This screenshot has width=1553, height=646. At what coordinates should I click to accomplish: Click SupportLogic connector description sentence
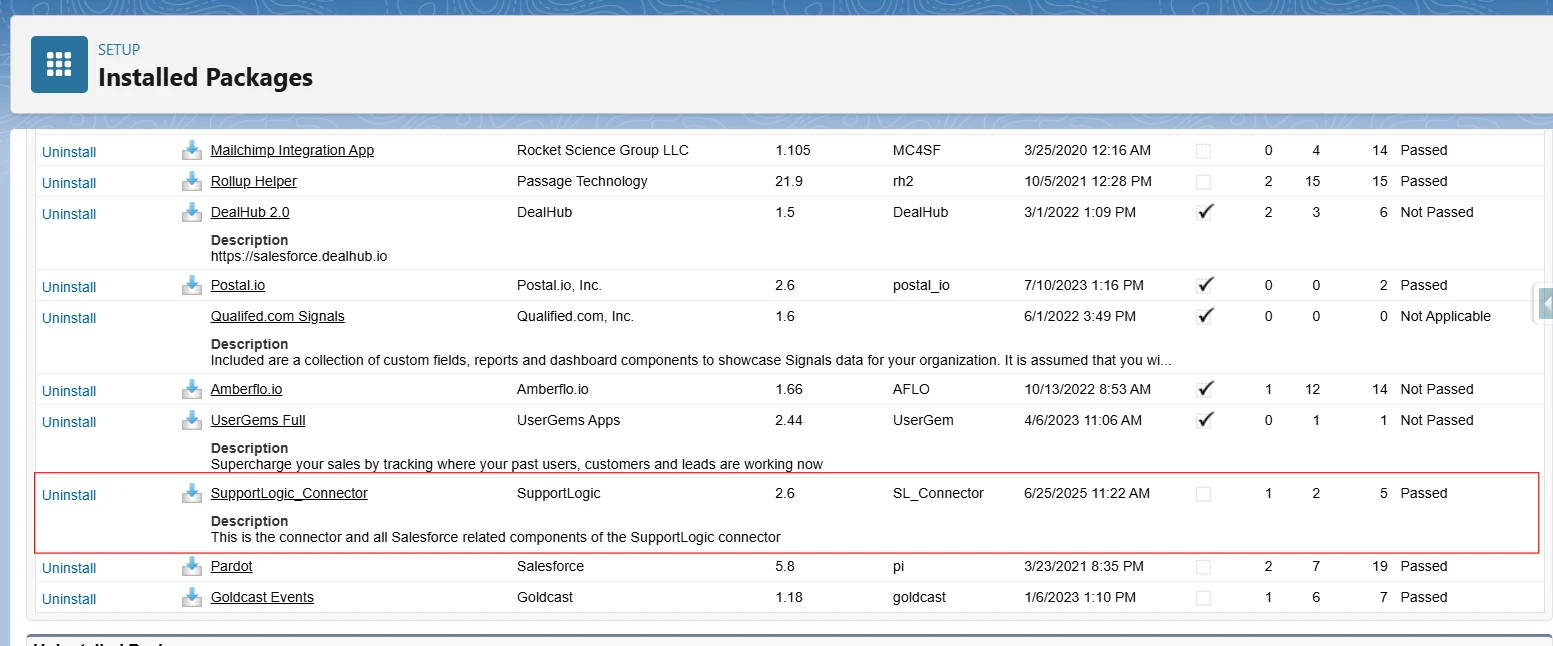click(x=496, y=537)
